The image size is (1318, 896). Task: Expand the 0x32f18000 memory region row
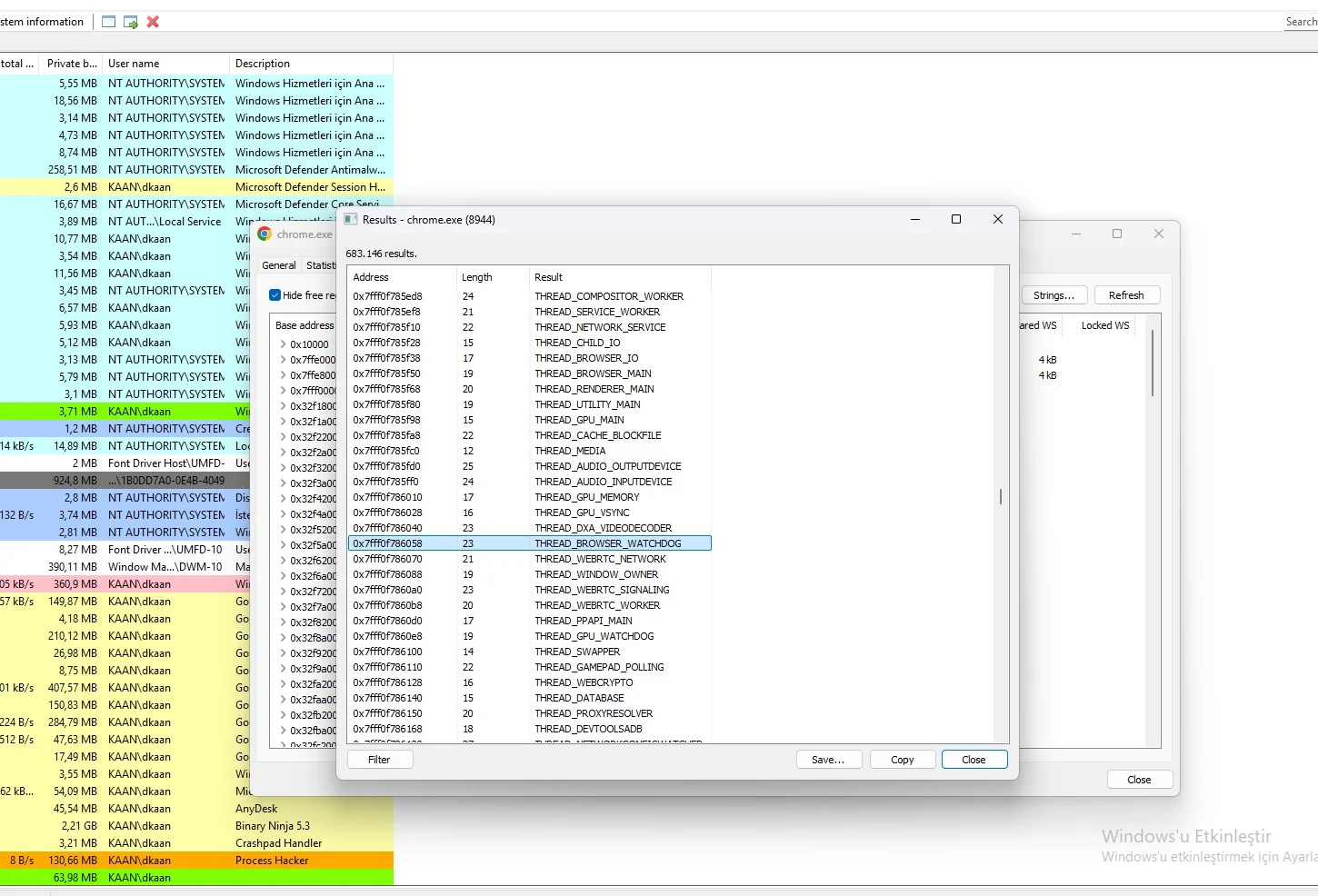pos(283,406)
